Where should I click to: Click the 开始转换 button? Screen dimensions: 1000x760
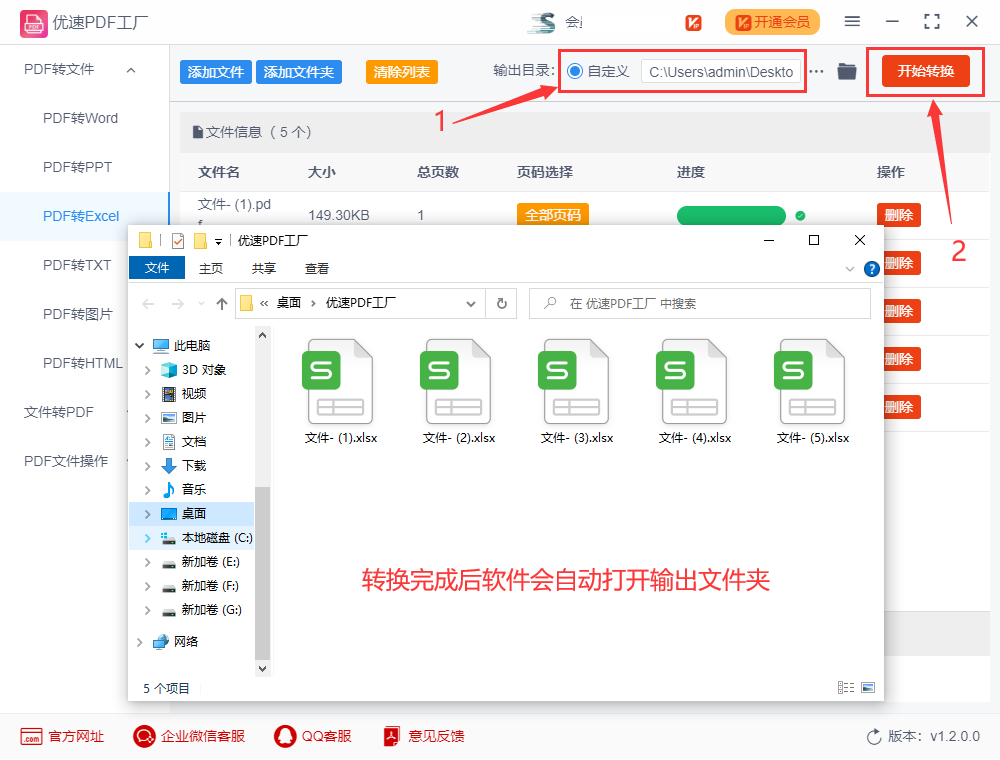[925, 71]
